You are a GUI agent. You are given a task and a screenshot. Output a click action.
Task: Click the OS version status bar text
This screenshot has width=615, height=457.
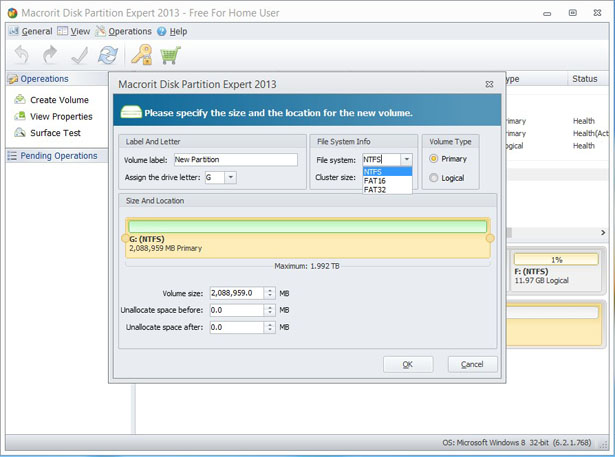(x=517, y=442)
